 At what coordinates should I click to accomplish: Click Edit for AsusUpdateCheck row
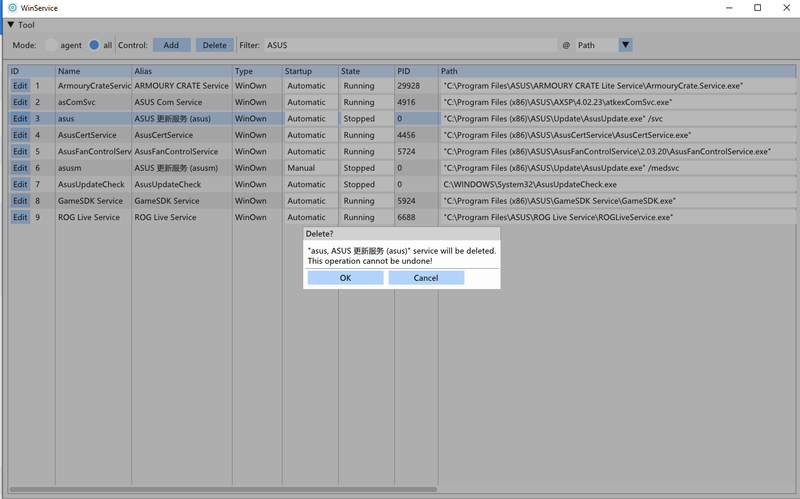[x=20, y=184]
